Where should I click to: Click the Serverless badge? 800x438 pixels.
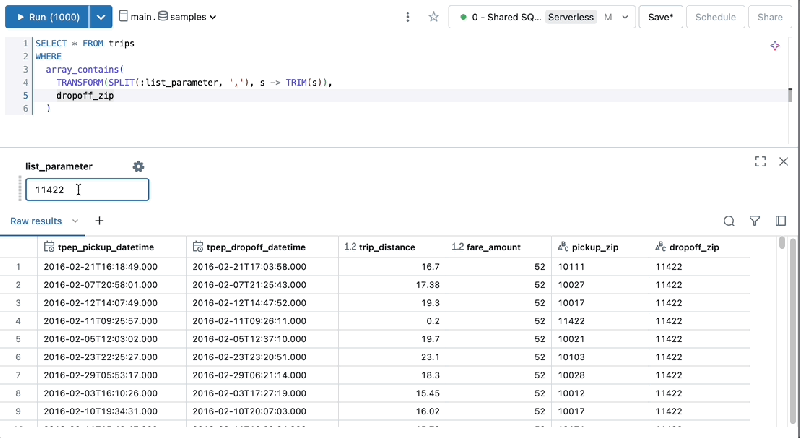571,17
